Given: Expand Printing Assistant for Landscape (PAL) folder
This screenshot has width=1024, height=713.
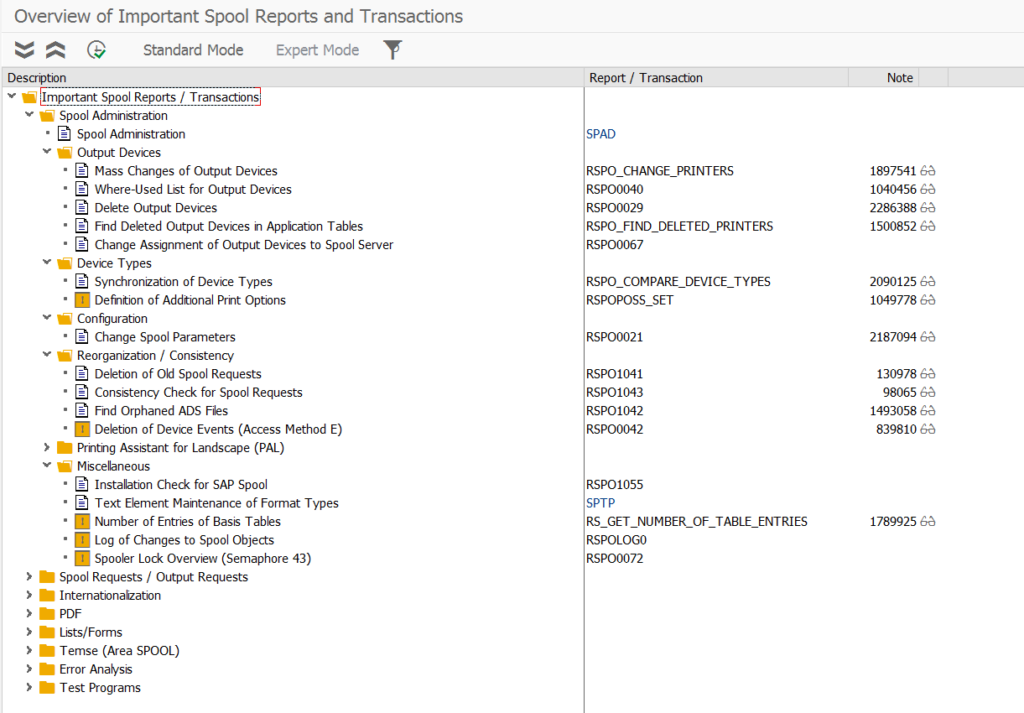Looking at the screenshot, I should [x=47, y=448].
